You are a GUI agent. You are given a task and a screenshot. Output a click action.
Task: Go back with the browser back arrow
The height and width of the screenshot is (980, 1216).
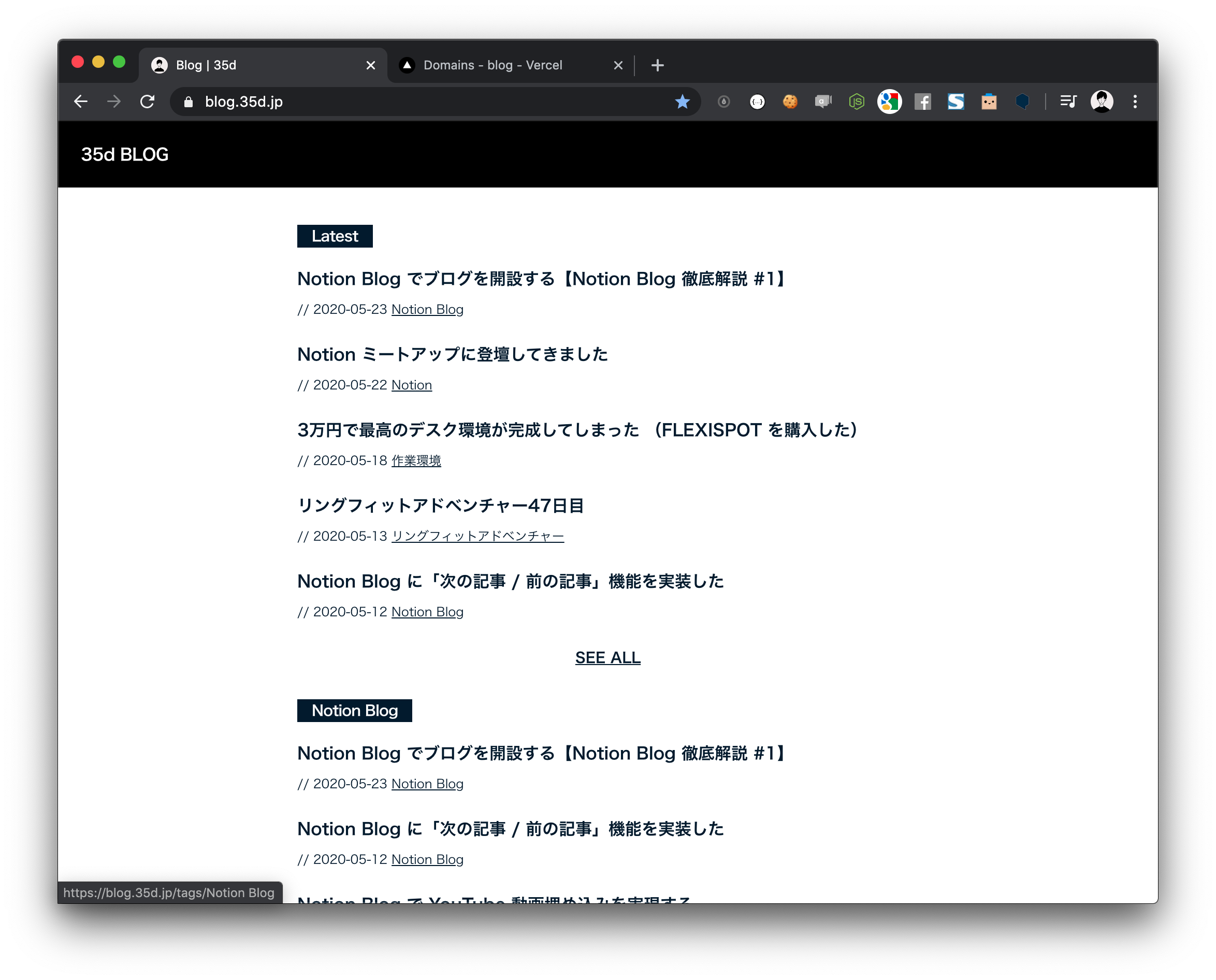[x=81, y=102]
